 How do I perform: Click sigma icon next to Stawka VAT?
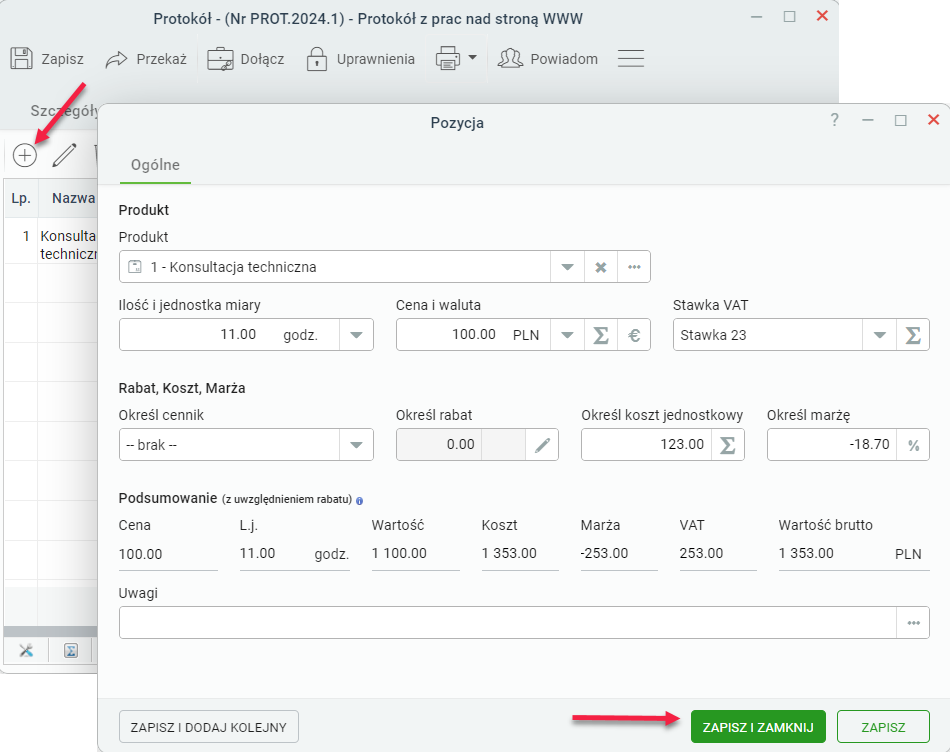[x=912, y=334]
